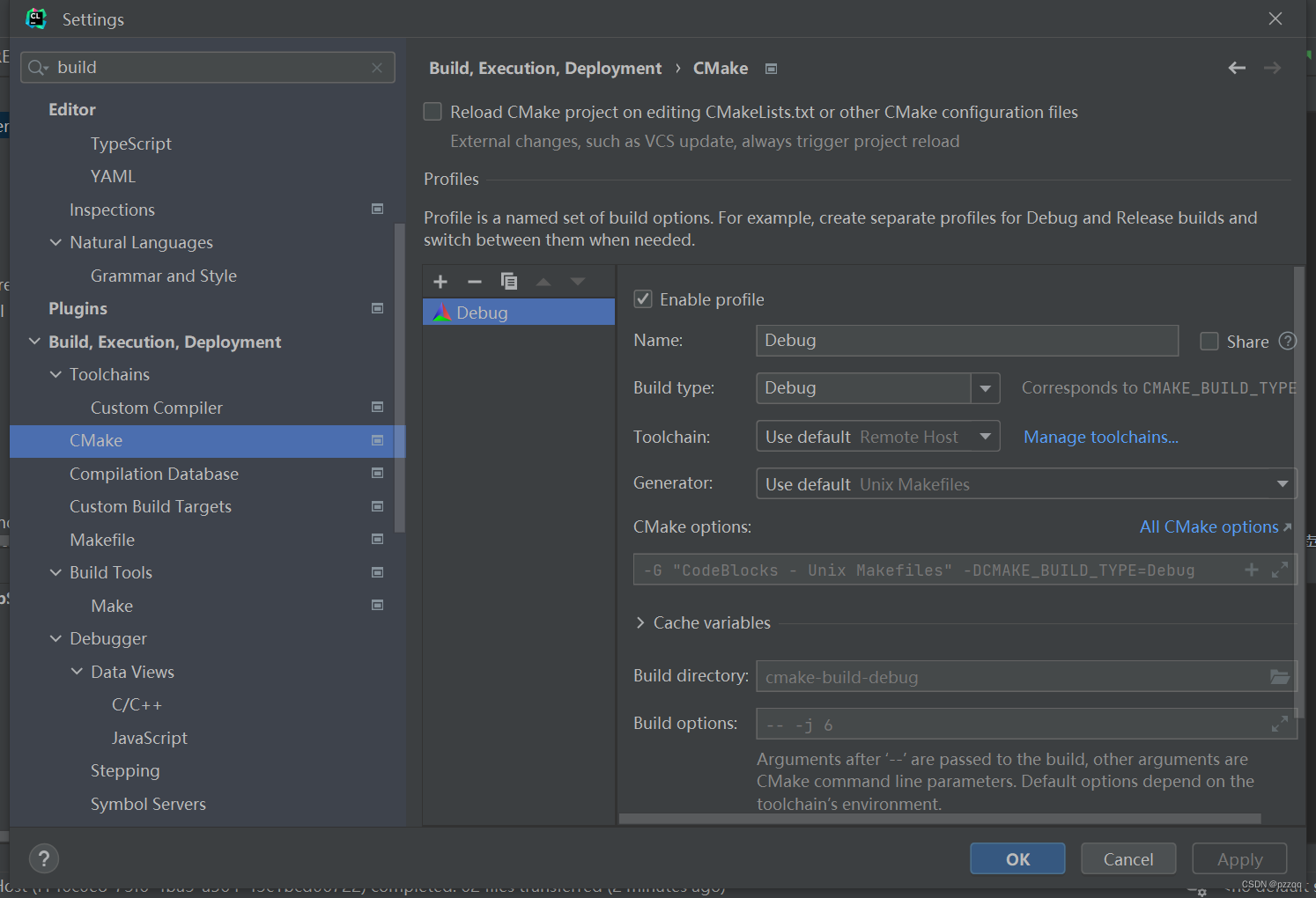Click project icon beside Custom Compiler
Viewport: 1316px width, 898px height.
coord(378,407)
